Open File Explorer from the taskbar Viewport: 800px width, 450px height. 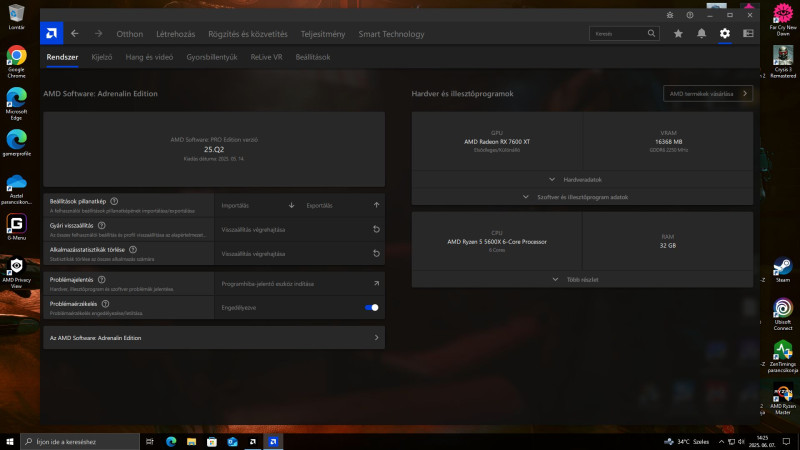click(x=191, y=441)
